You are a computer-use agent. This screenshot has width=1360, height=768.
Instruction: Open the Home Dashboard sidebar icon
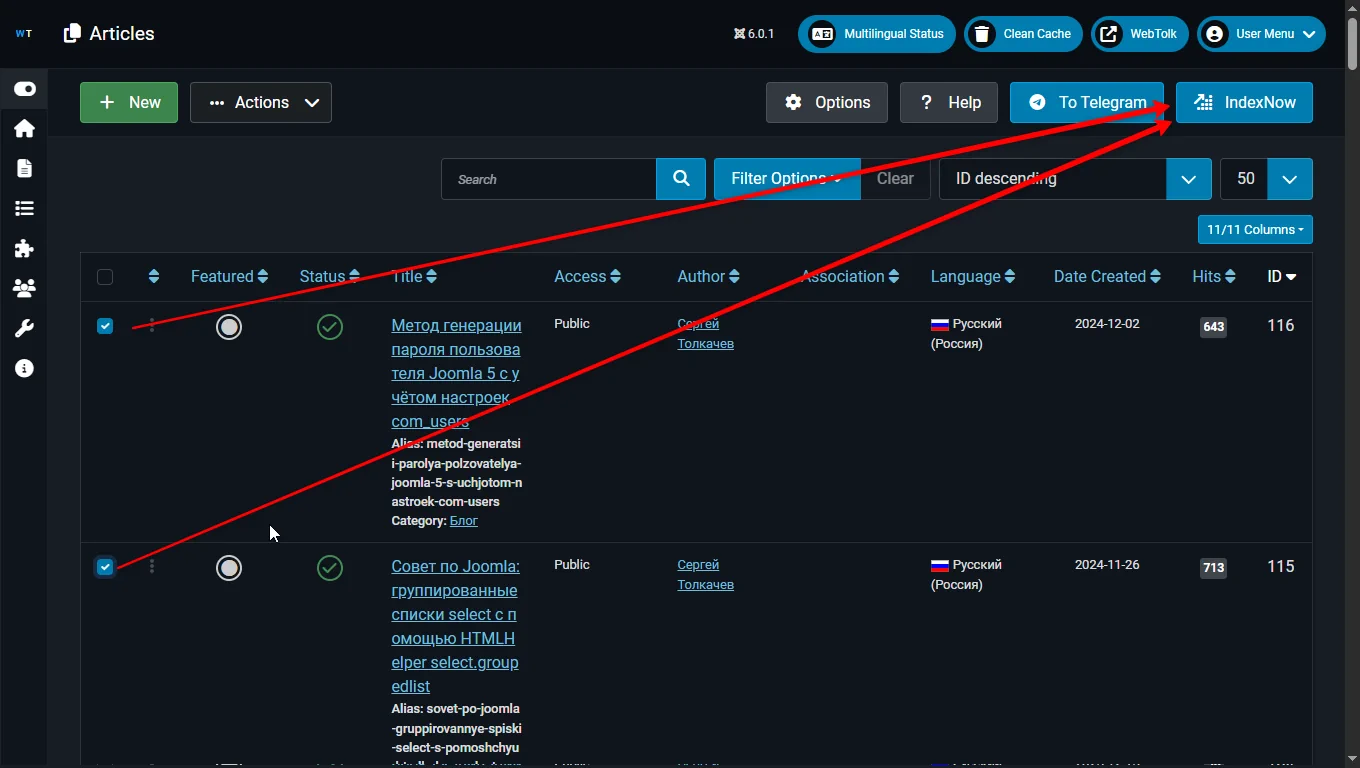click(24, 129)
